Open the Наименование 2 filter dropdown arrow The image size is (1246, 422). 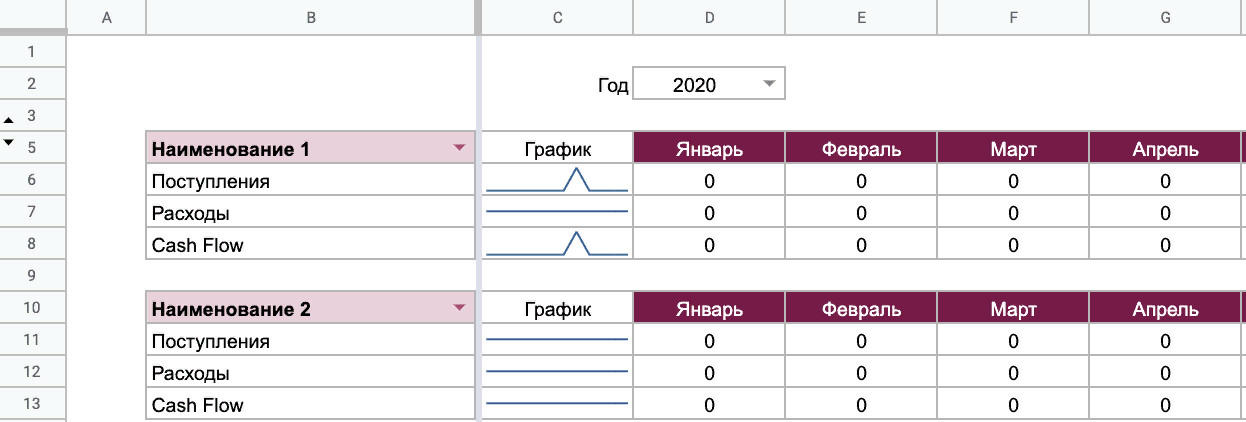[459, 309]
